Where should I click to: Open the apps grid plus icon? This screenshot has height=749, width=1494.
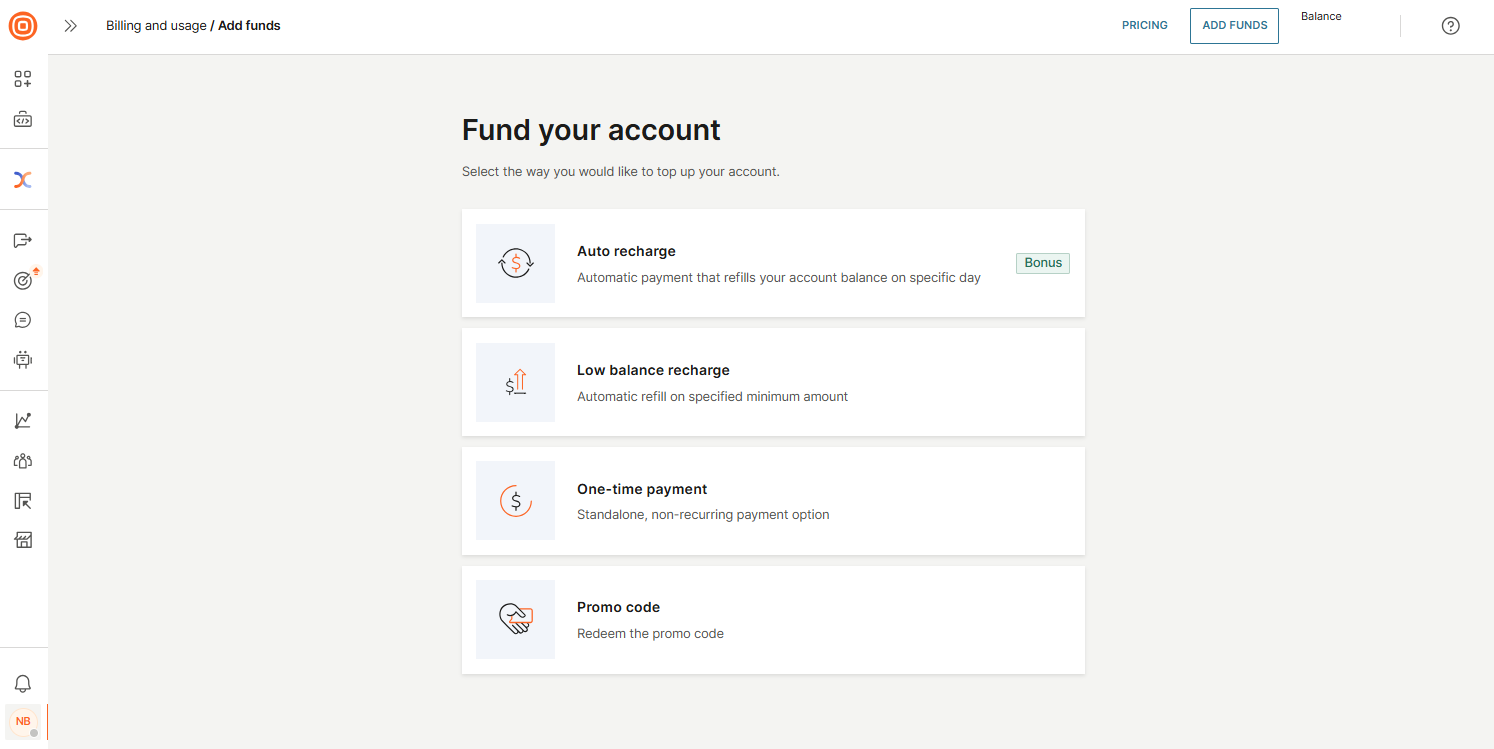(23, 79)
